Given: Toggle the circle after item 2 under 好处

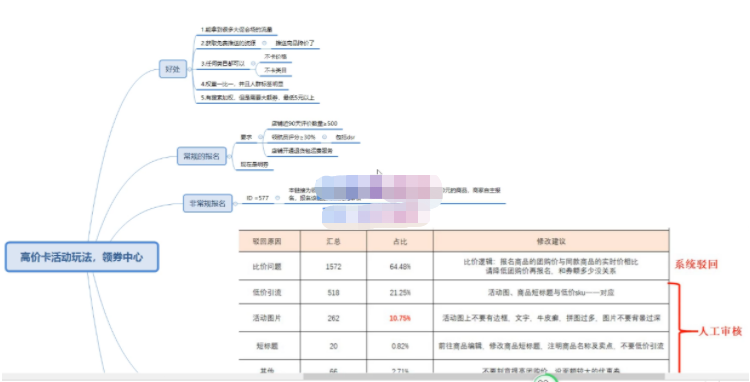Looking at the screenshot, I should pos(264,44).
